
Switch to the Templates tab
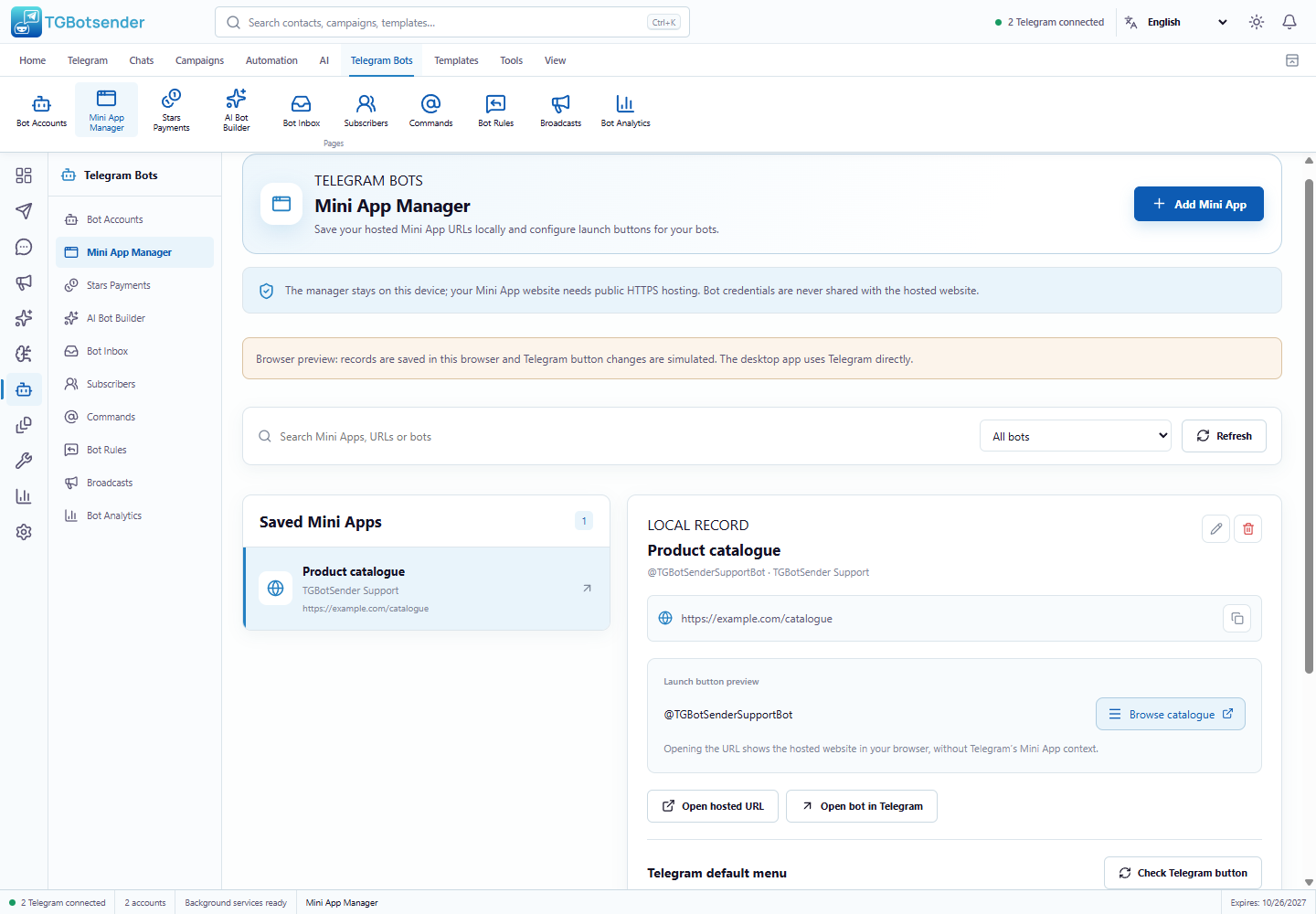pyautogui.click(x=456, y=60)
